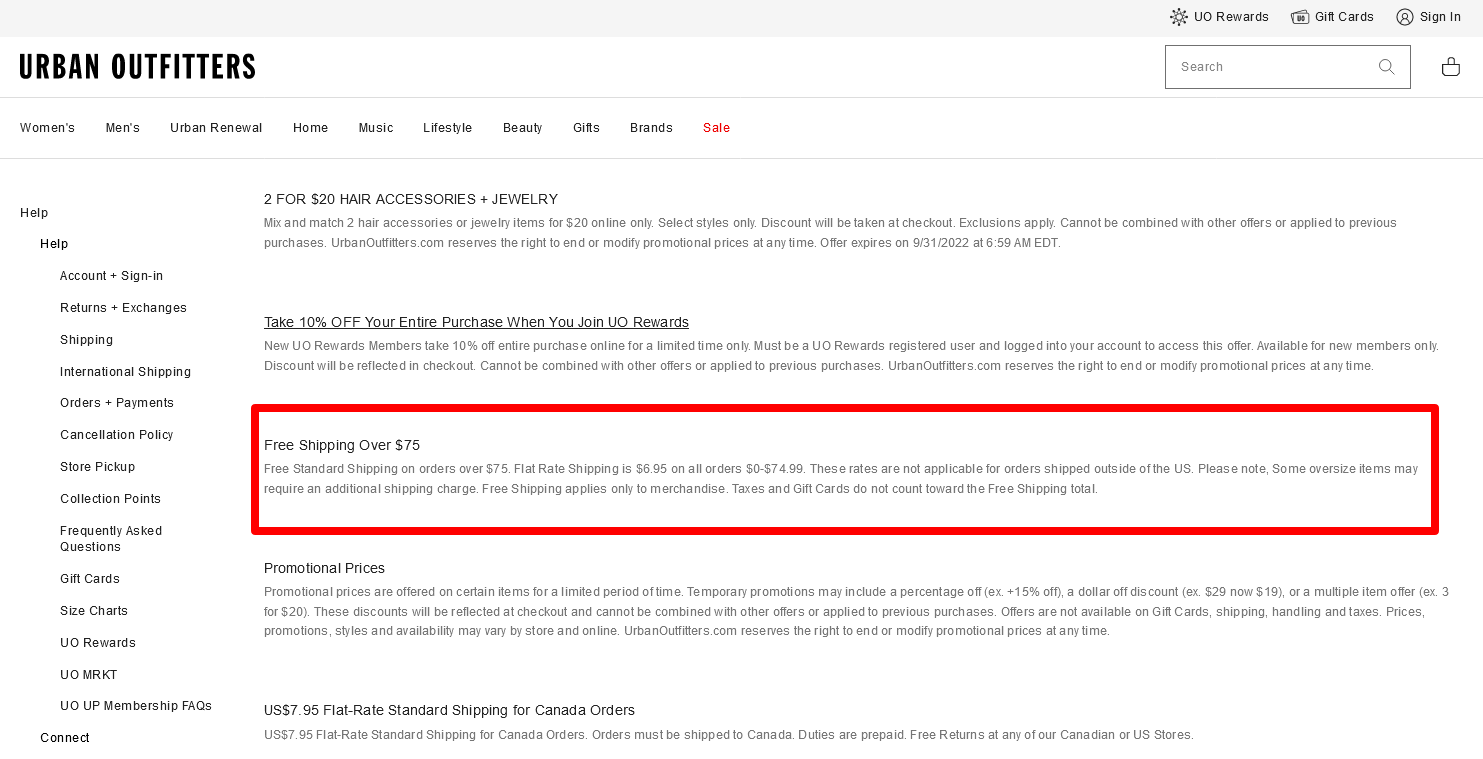Click the UO Rewards sun icon
1483x759 pixels.
click(1179, 17)
